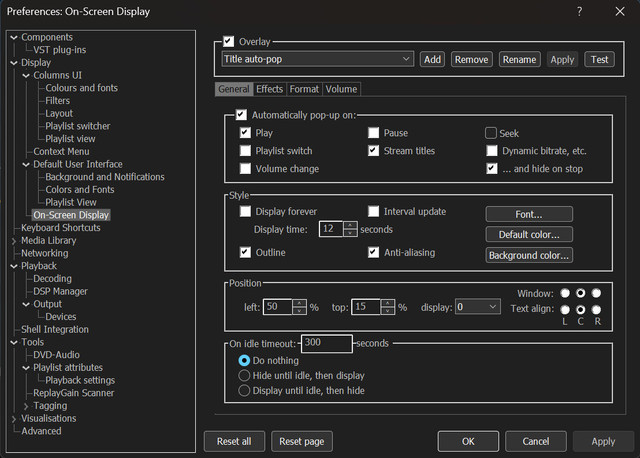Open Keyboard Shortcuts preferences page
Image resolution: width=640 pixels, height=458 pixels.
60,228
